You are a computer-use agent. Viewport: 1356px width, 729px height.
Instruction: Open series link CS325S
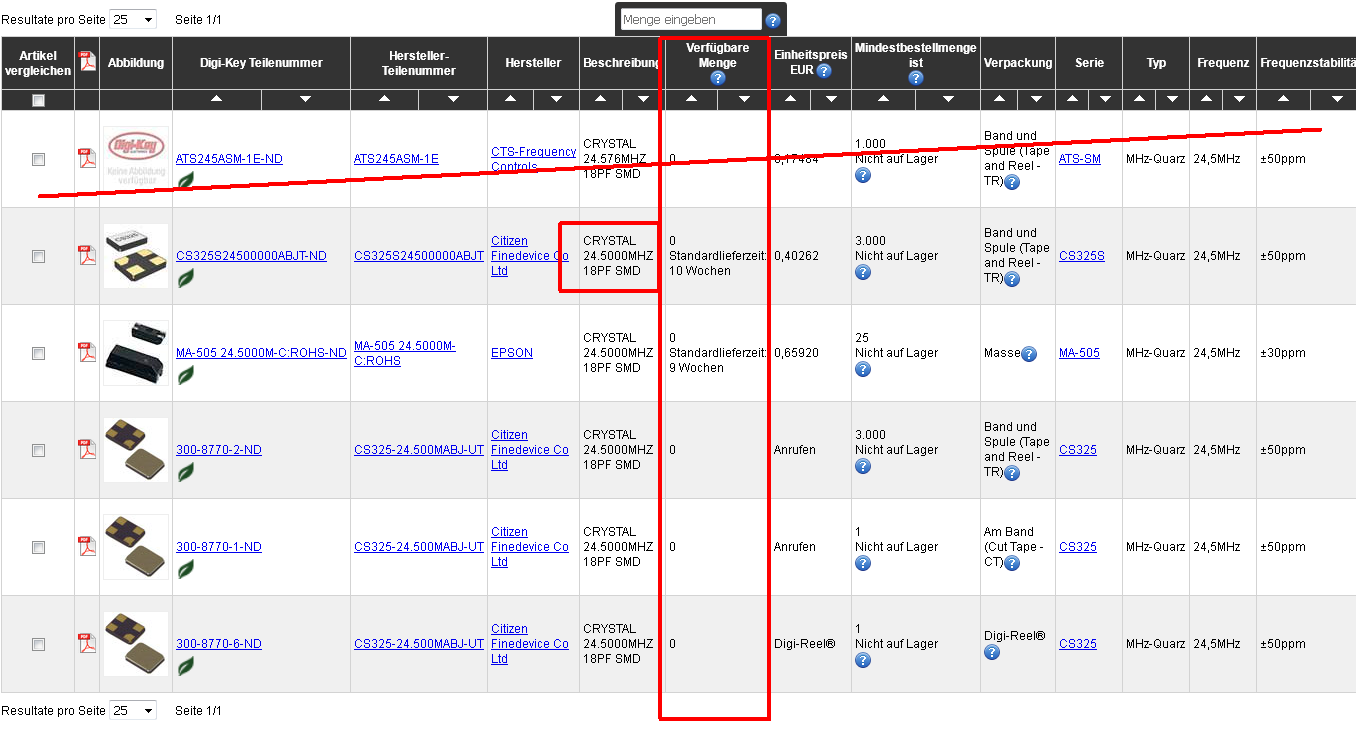1082,256
